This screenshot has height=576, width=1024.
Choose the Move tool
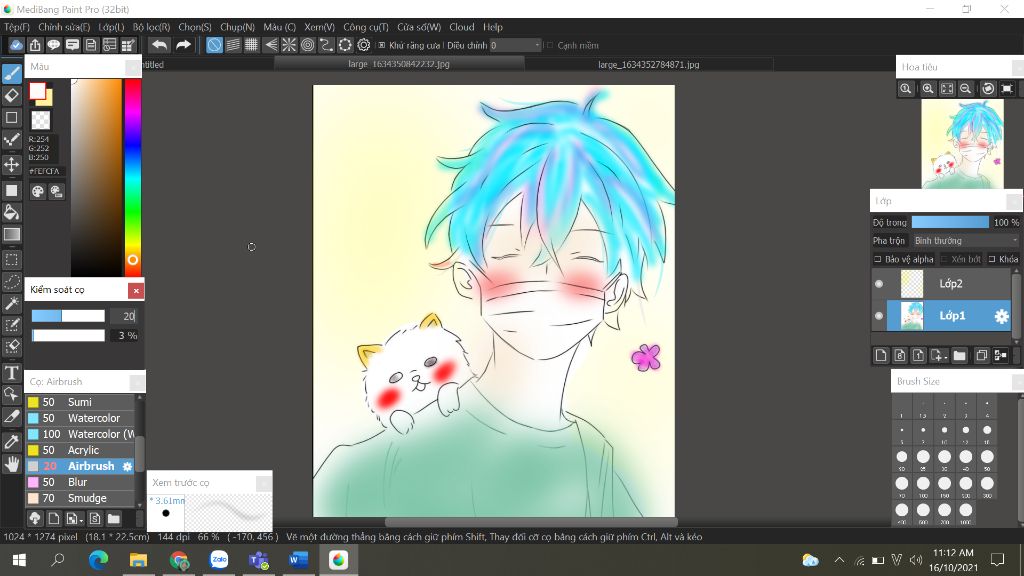[x=12, y=164]
